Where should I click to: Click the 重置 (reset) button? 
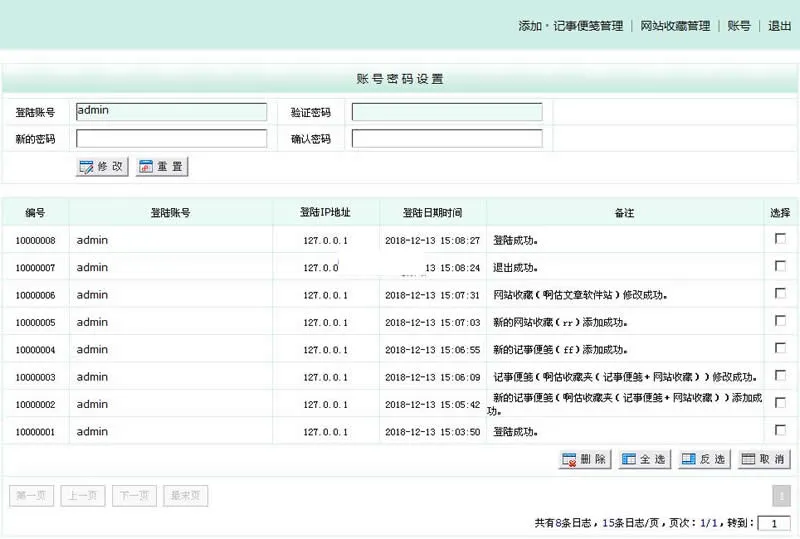pyautogui.click(x=162, y=167)
